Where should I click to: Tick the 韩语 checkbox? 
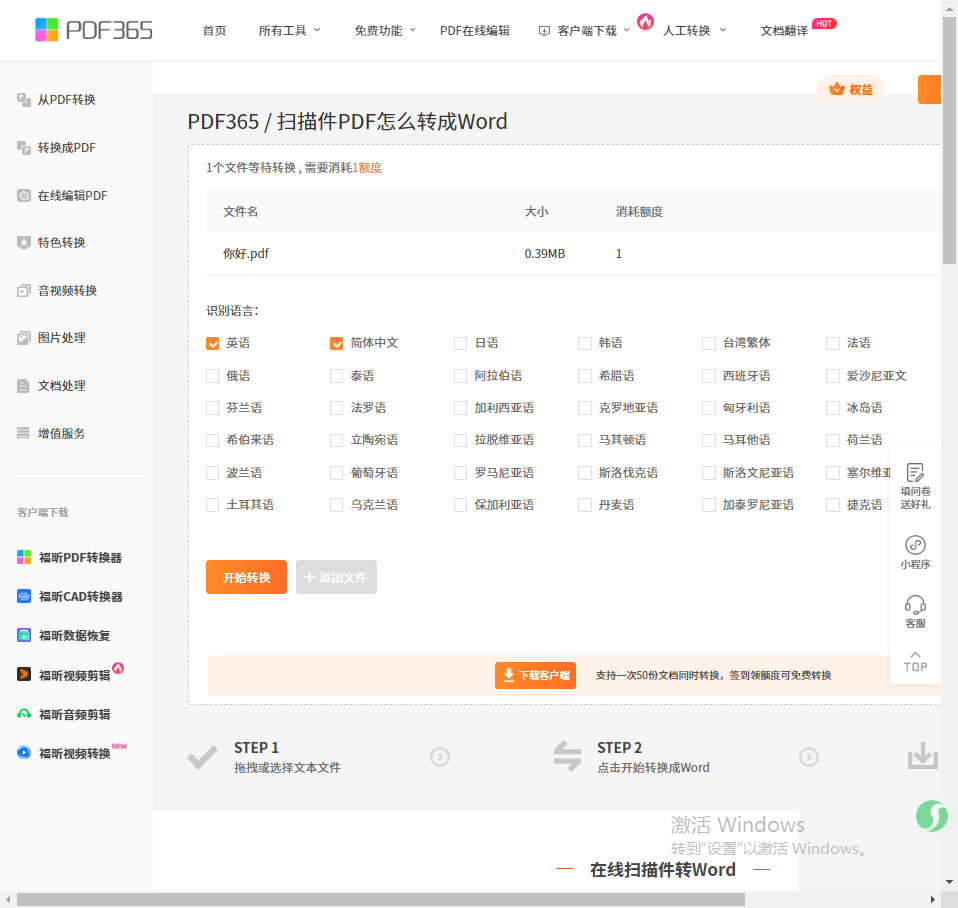[x=585, y=343]
